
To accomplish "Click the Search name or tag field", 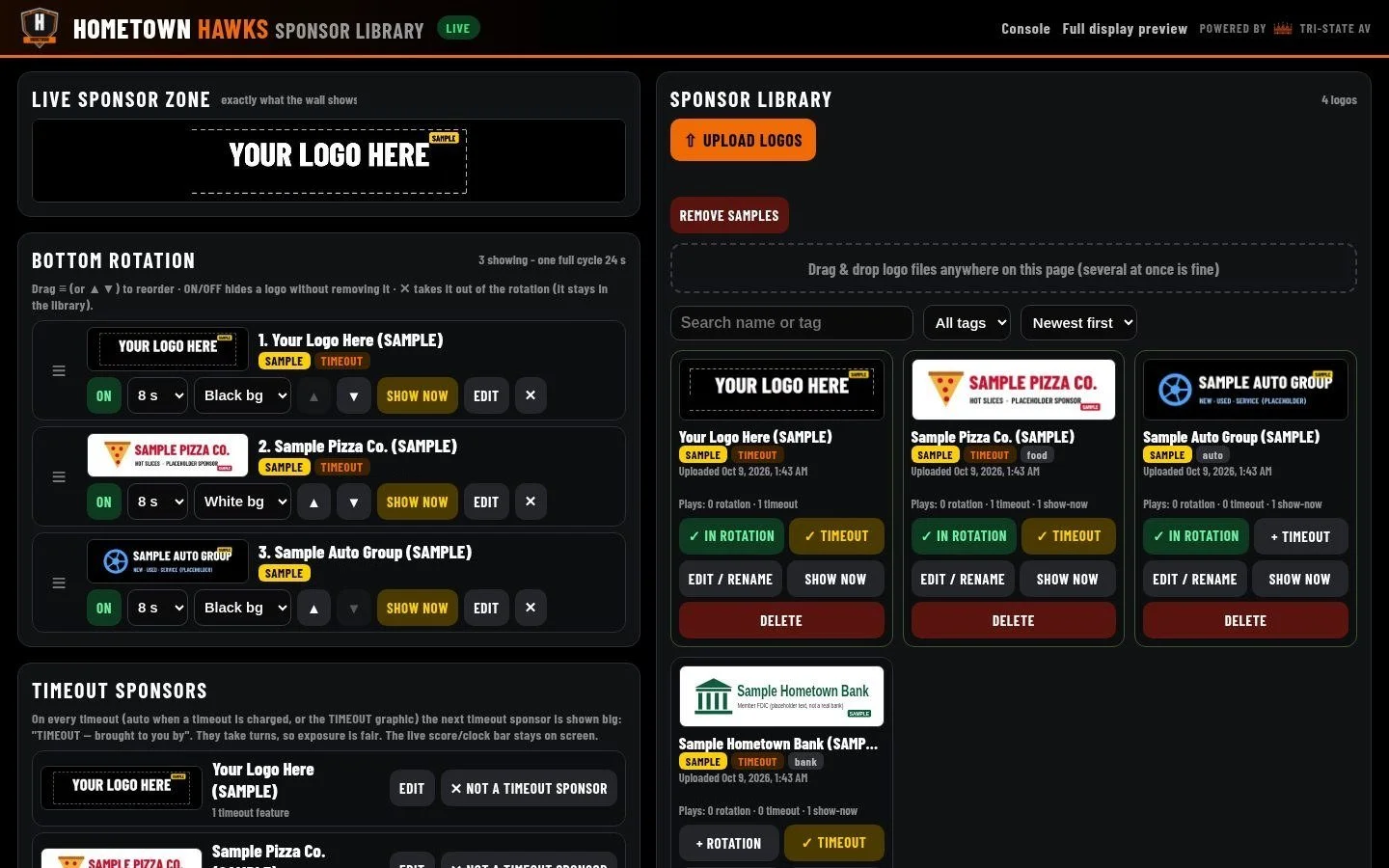I will coord(792,323).
